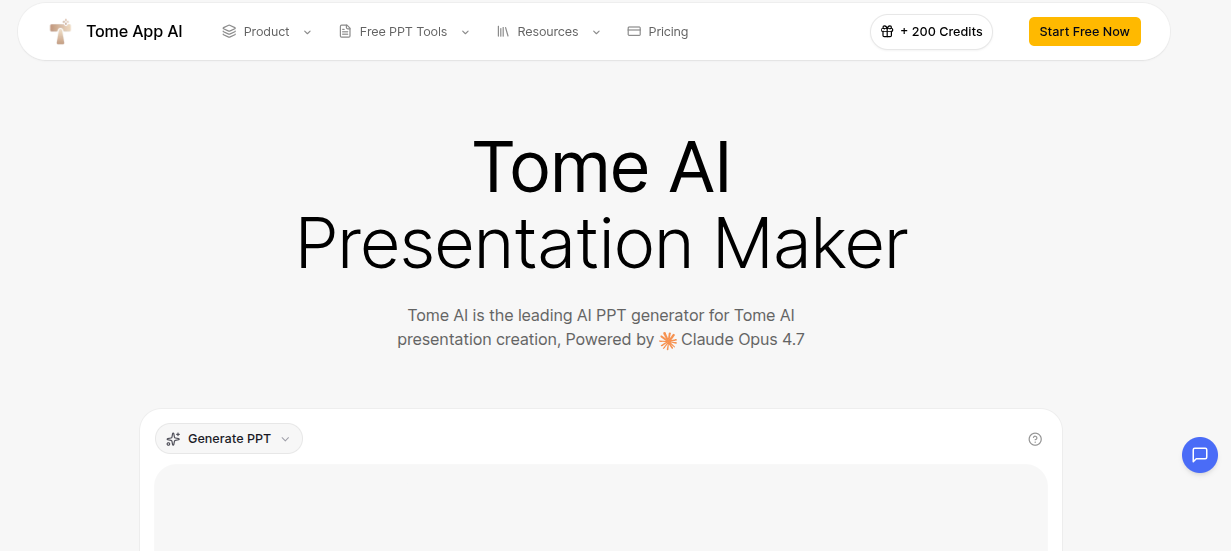Expand the Generate PPT chevron arrow
1231x551 pixels.
coord(285,439)
